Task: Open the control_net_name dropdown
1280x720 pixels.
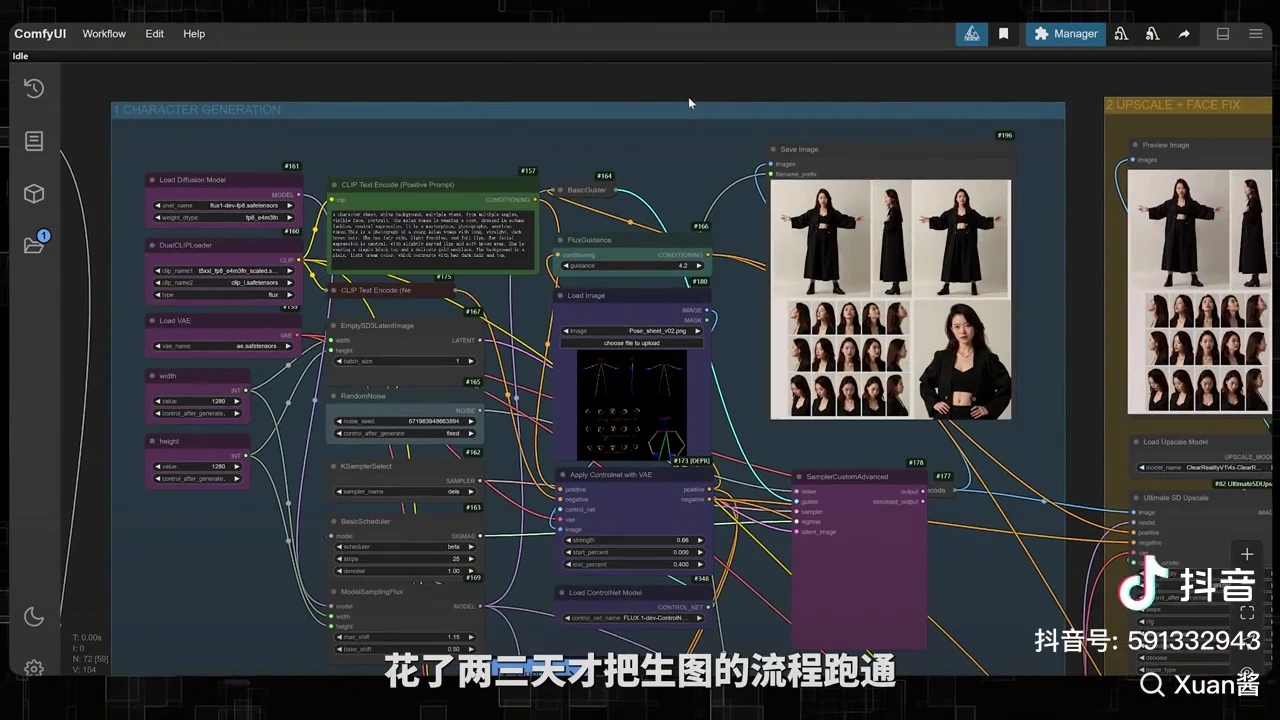Action: [x=633, y=618]
